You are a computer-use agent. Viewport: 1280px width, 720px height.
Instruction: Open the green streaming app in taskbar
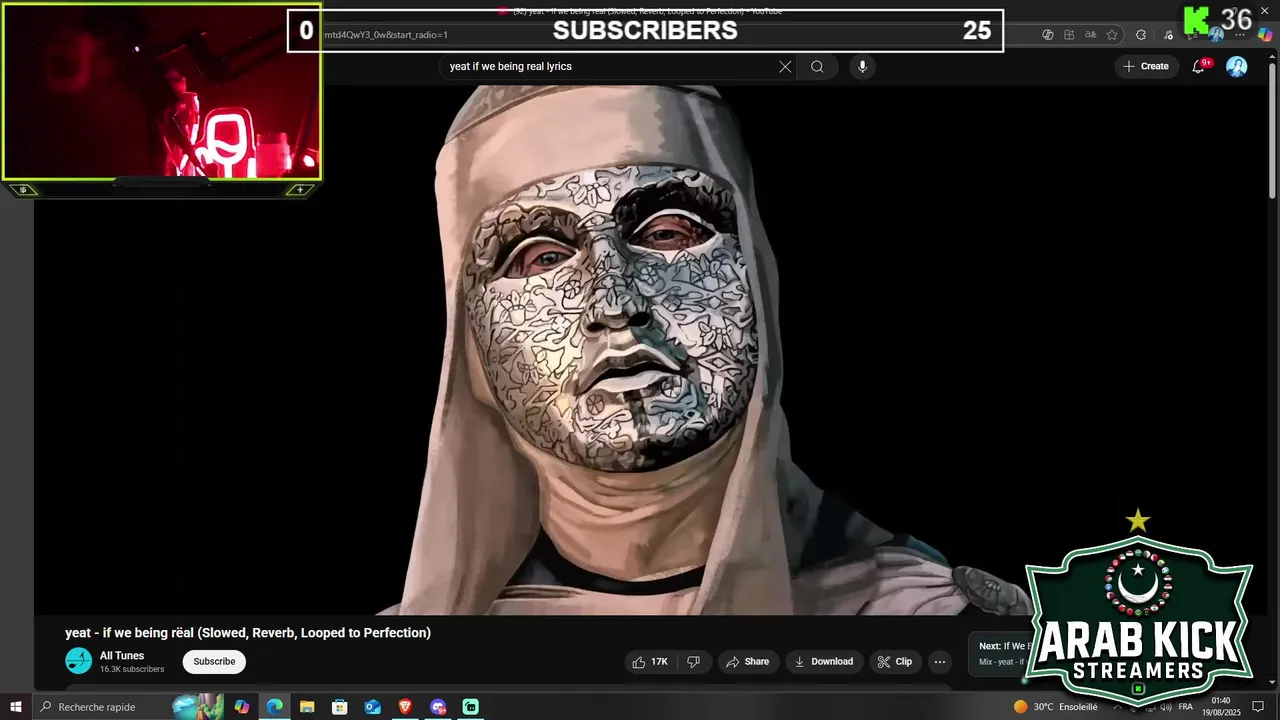click(470, 707)
